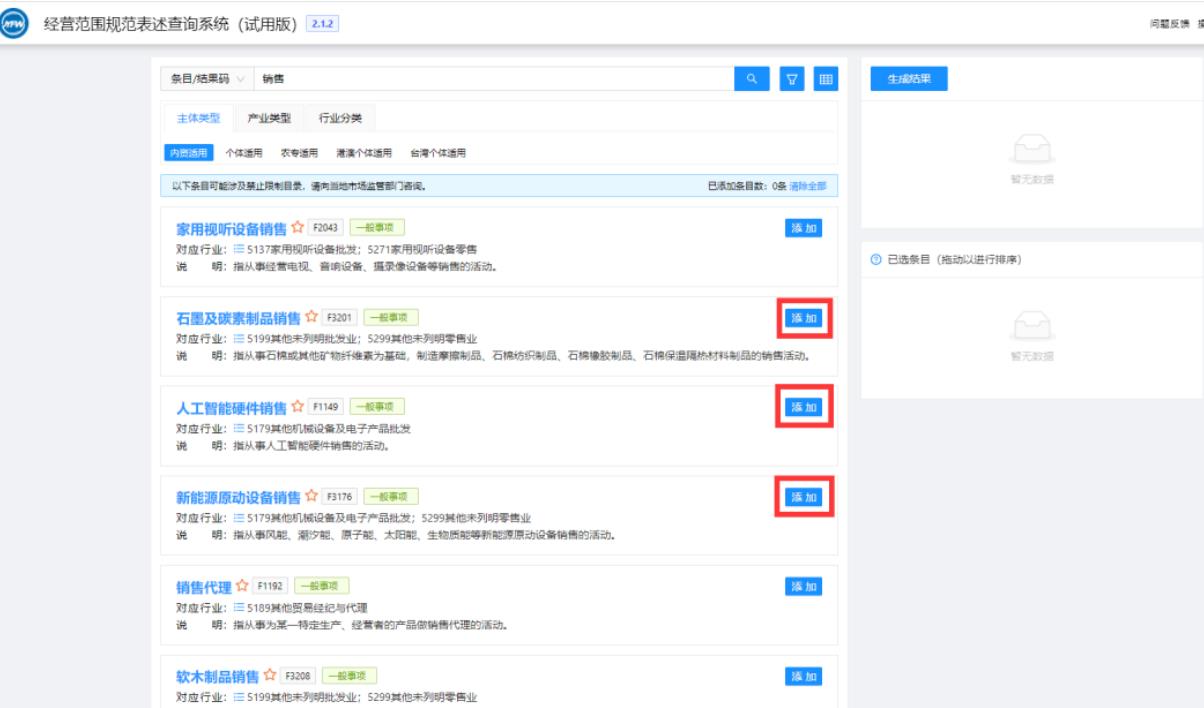Click the help icon beside 已选条目

876,260
